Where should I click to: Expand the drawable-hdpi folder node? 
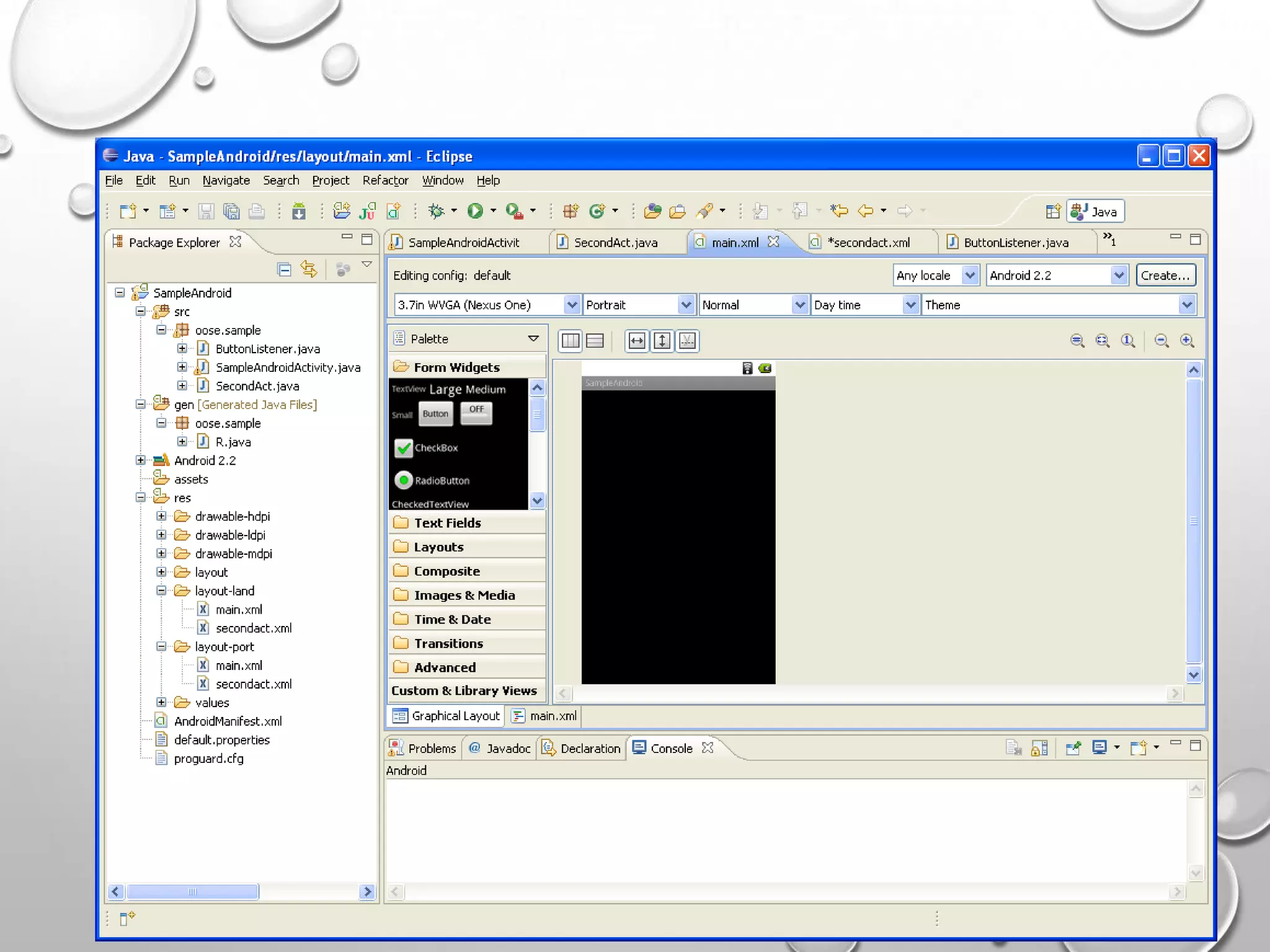pyautogui.click(x=161, y=516)
